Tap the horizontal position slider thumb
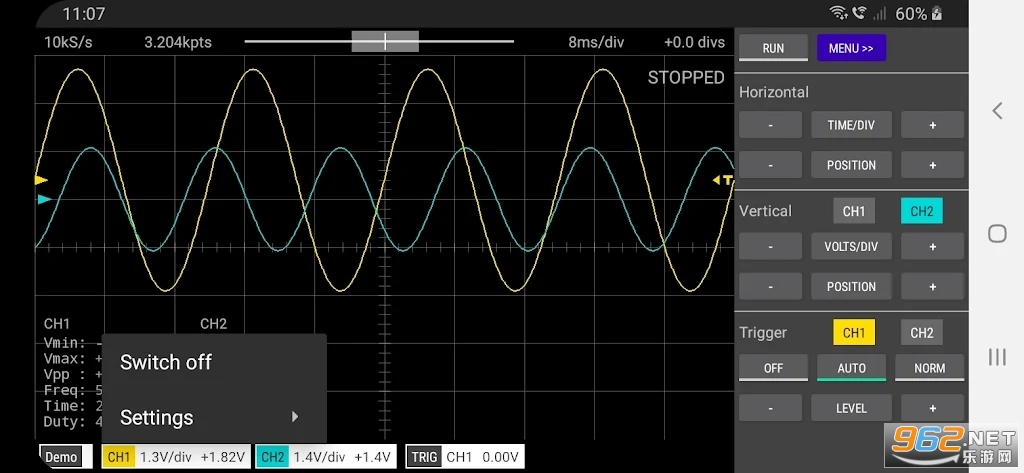The height and width of the screenshot is (473, 1024). pyautogui.click(x=385, y=41)
